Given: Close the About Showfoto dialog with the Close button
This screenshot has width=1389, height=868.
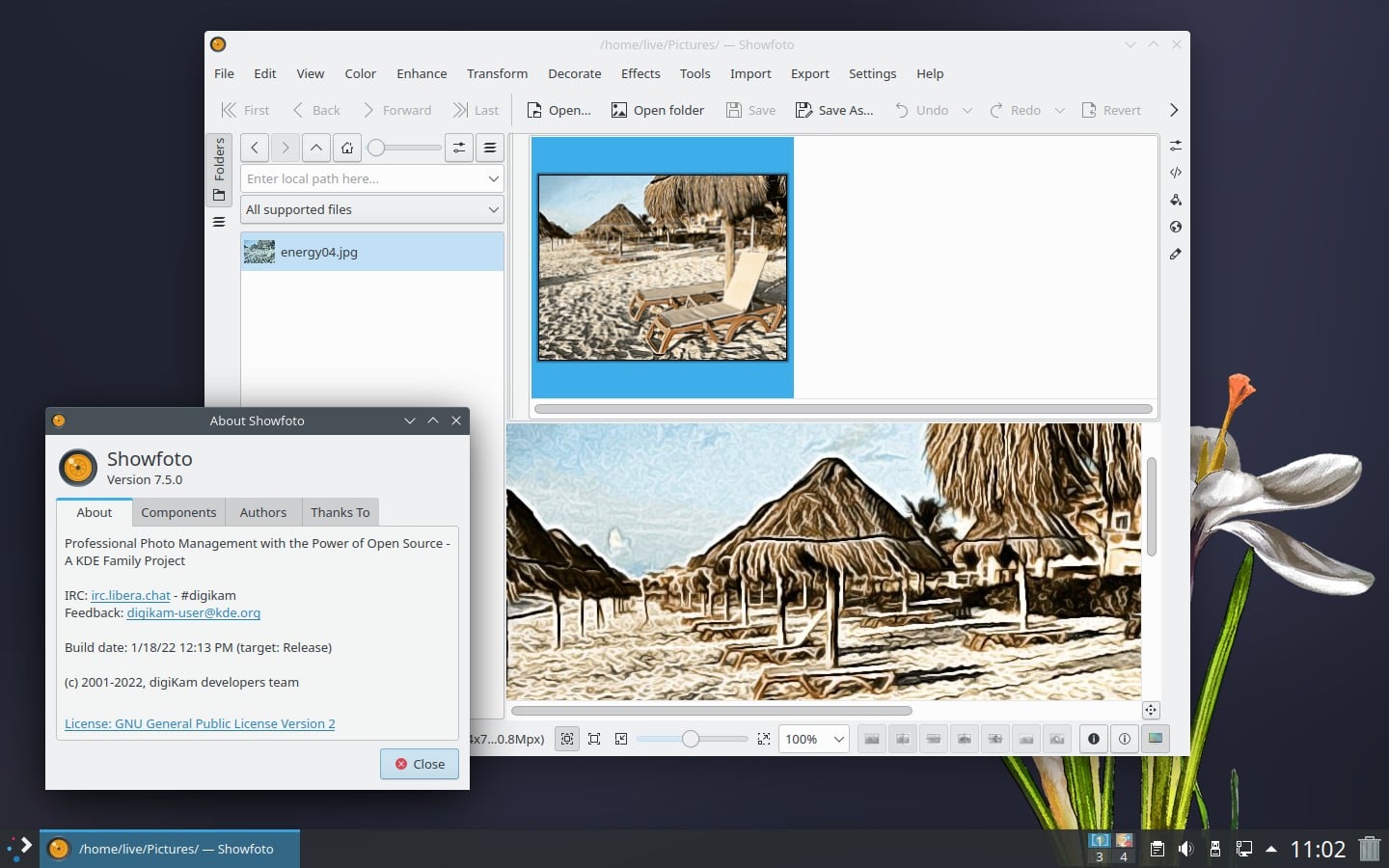Looking at the screenshot, I should click(419, 764).
